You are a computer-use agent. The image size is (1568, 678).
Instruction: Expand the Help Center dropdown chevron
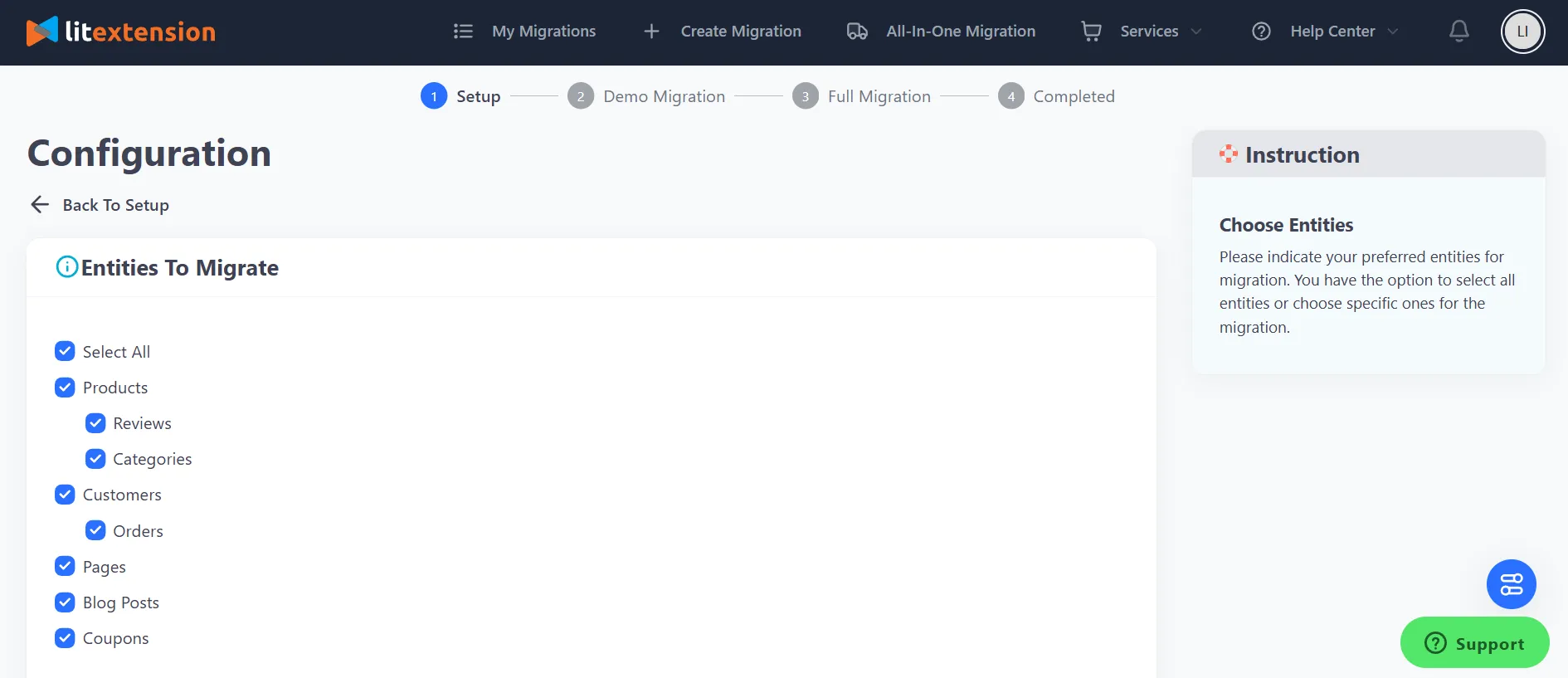point(1392,32)
